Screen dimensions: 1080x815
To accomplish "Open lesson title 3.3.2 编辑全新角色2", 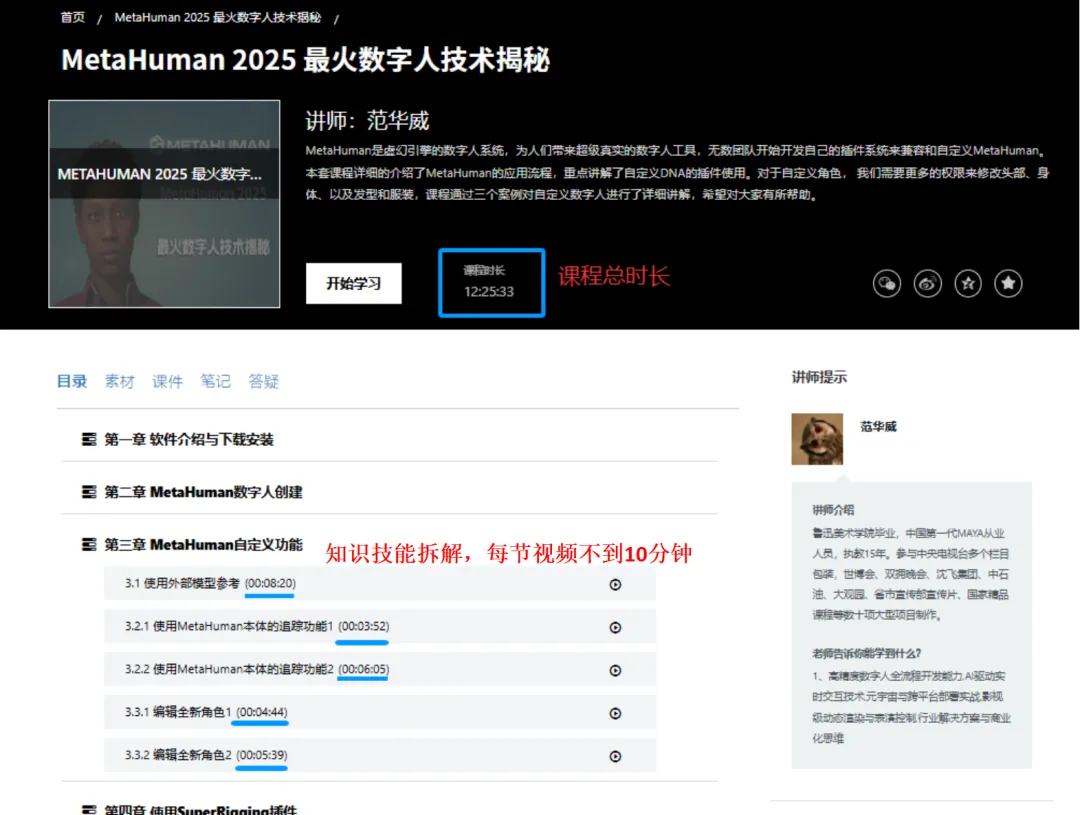I will click(x=178, y=755).
